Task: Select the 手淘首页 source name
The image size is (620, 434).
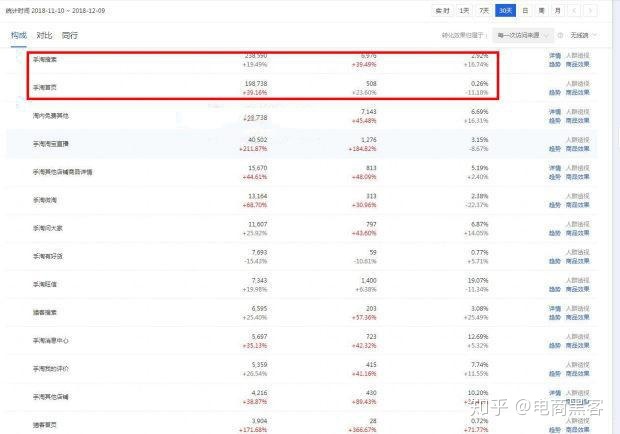Action: 45,88
